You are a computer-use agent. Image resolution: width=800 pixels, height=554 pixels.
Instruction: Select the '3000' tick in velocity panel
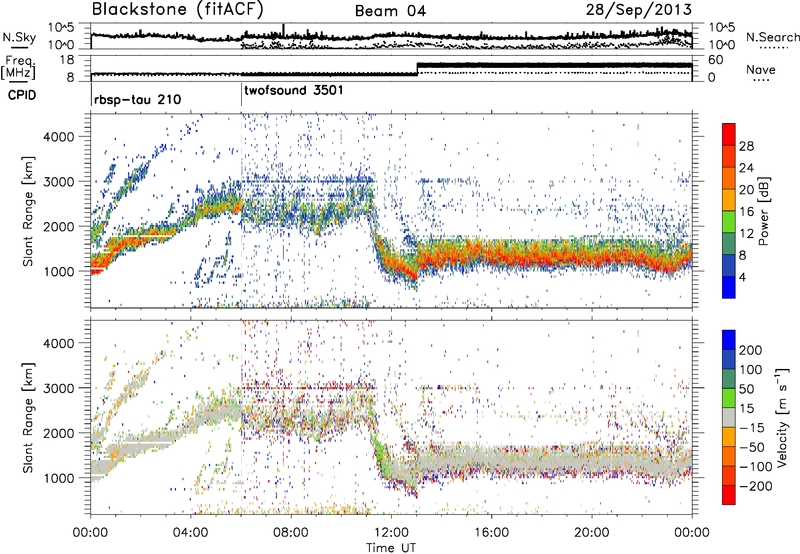point(58,388)
